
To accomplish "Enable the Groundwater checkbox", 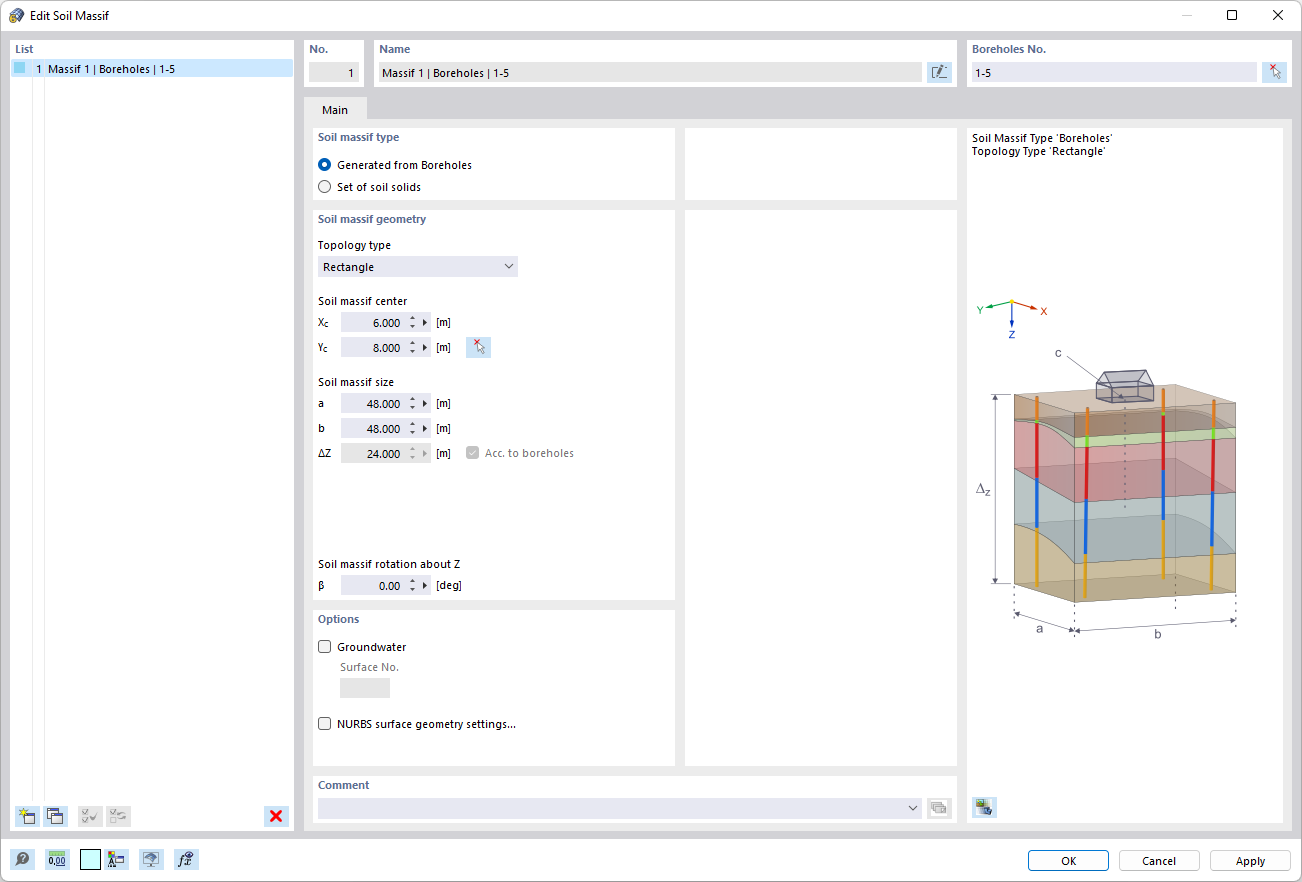I will 324,647.
